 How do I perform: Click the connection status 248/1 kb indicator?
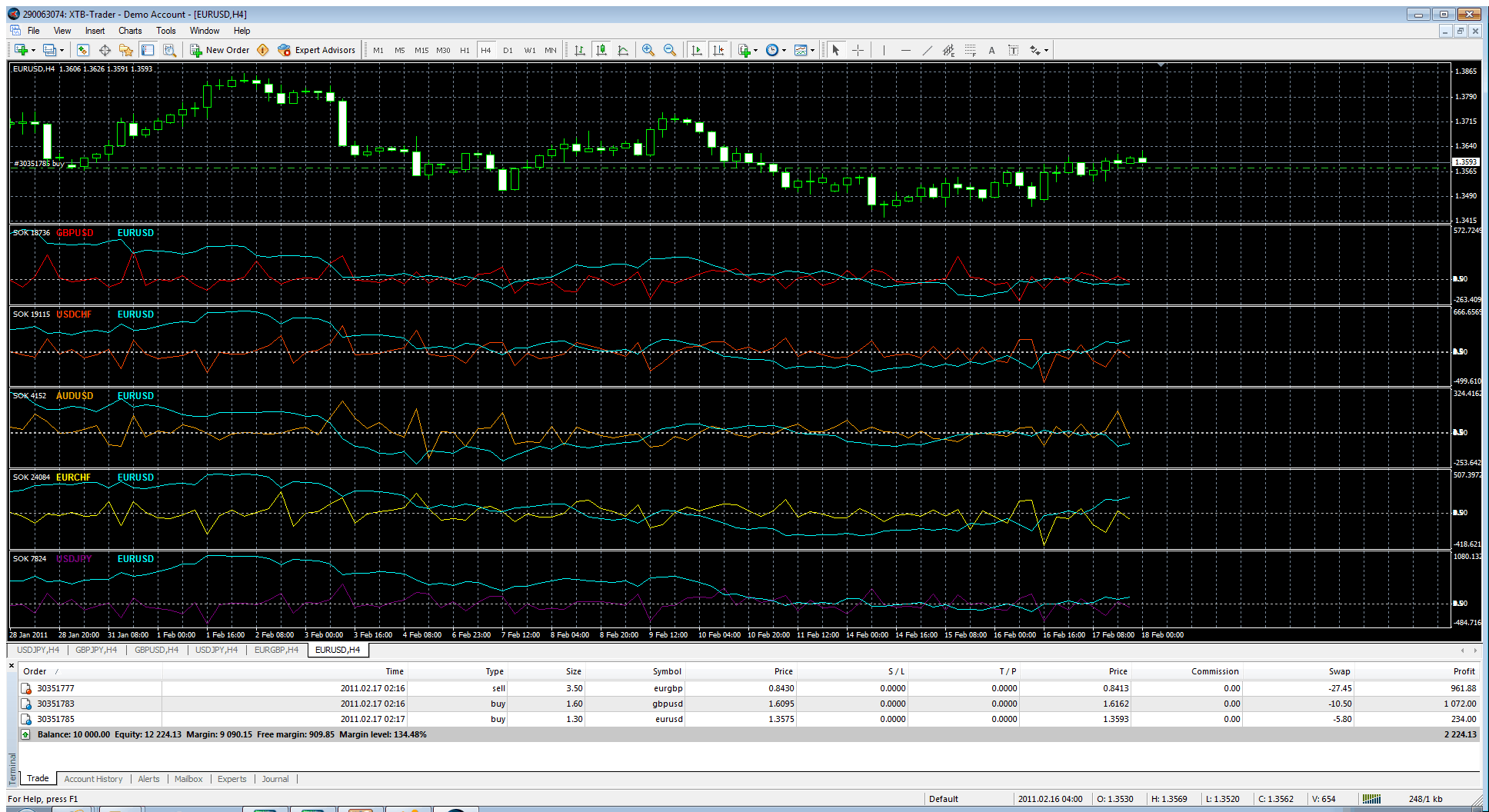click(1425, 799)
